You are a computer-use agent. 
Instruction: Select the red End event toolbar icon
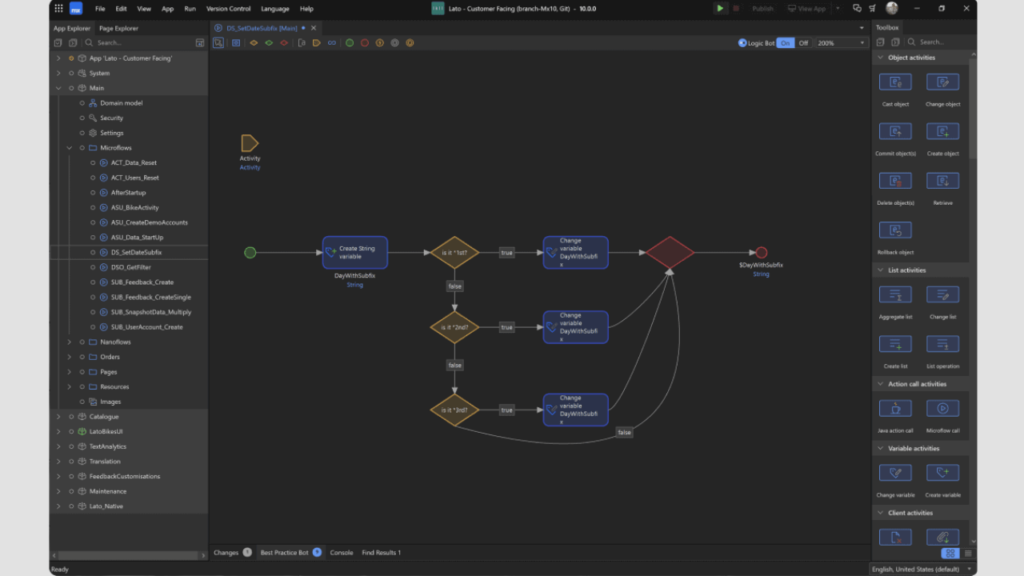[x=364, y=43]
